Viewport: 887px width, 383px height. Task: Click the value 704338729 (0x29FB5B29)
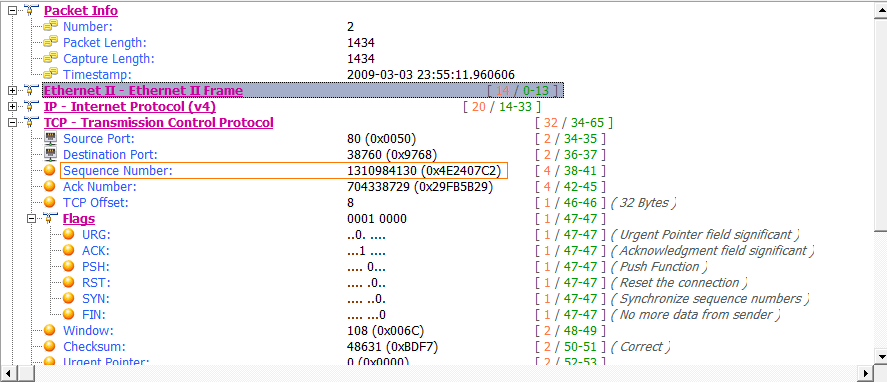pyautogui.click(x=420, y=186)
